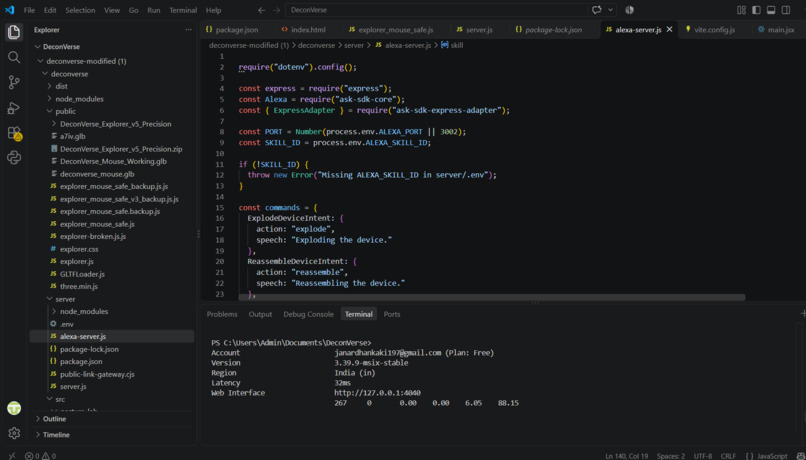Collapse the server folder
Viewport: 806px width, 460px height.
point(112,299)
